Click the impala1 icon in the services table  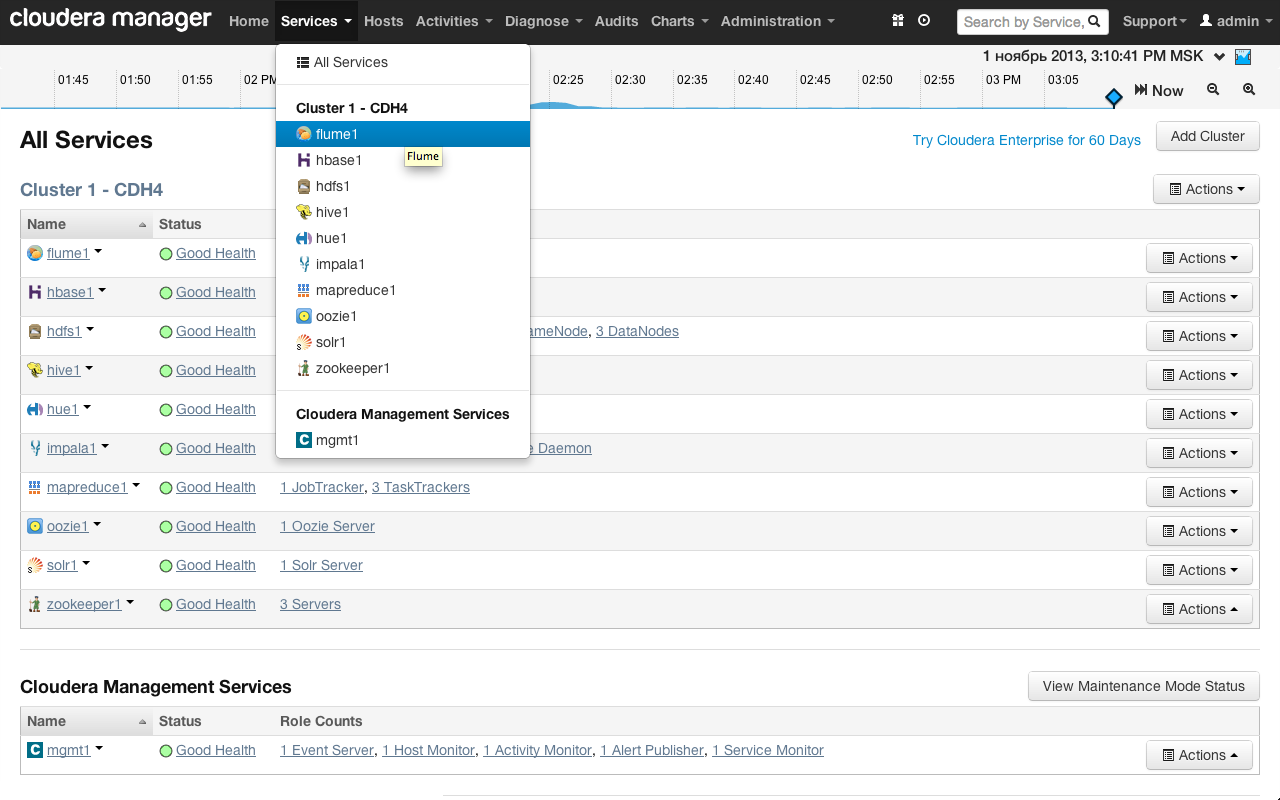coord(35,448)
